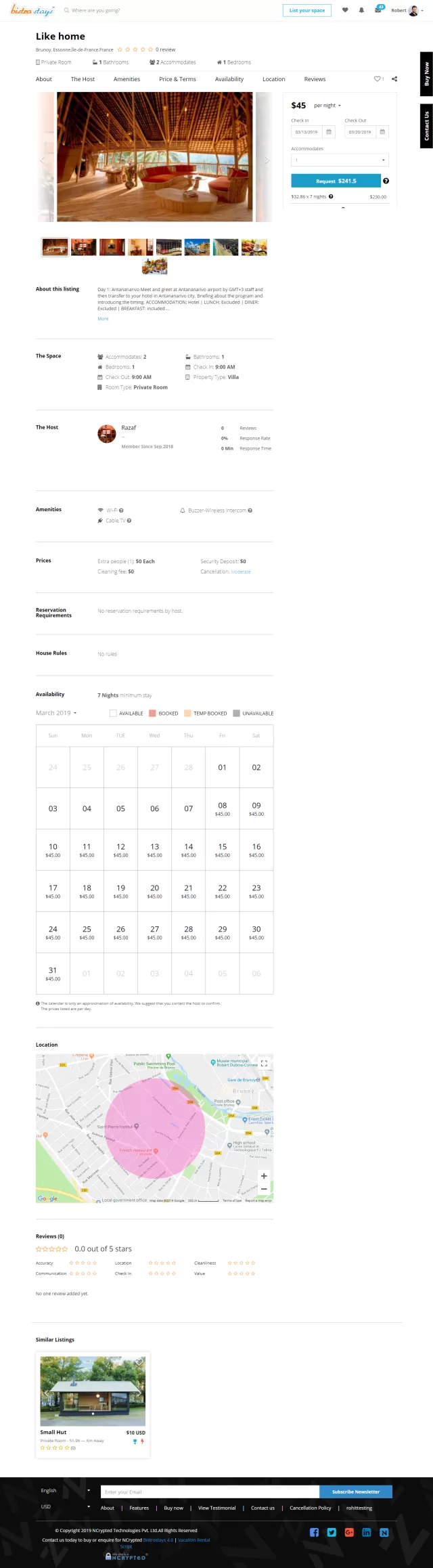Open the Razaf host profile link
Image resolution: width=433 pixels, height=1568 pixels.
pyautogui.click(x=129, y=428)
